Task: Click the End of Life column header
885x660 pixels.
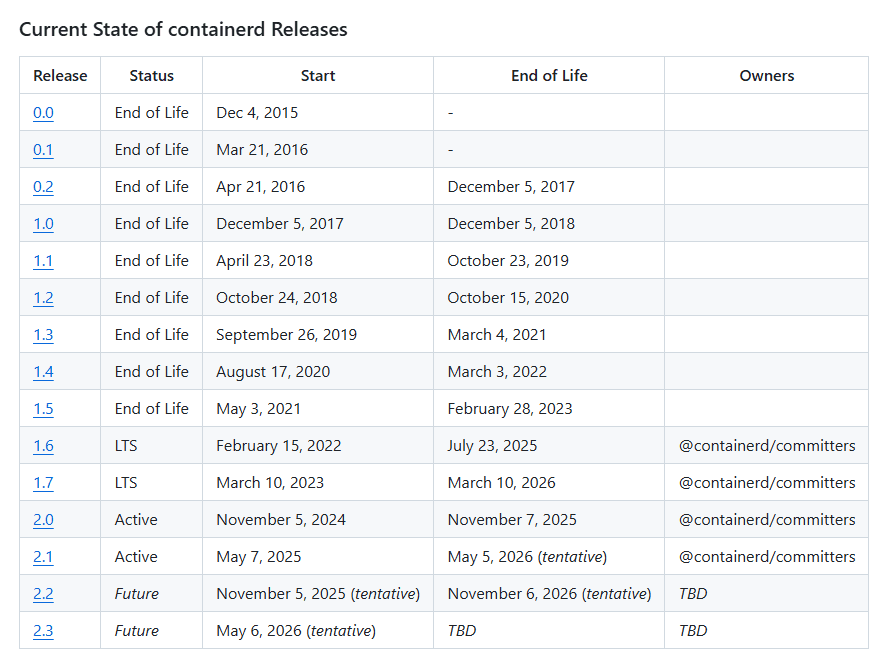Action: coord(549,76)
